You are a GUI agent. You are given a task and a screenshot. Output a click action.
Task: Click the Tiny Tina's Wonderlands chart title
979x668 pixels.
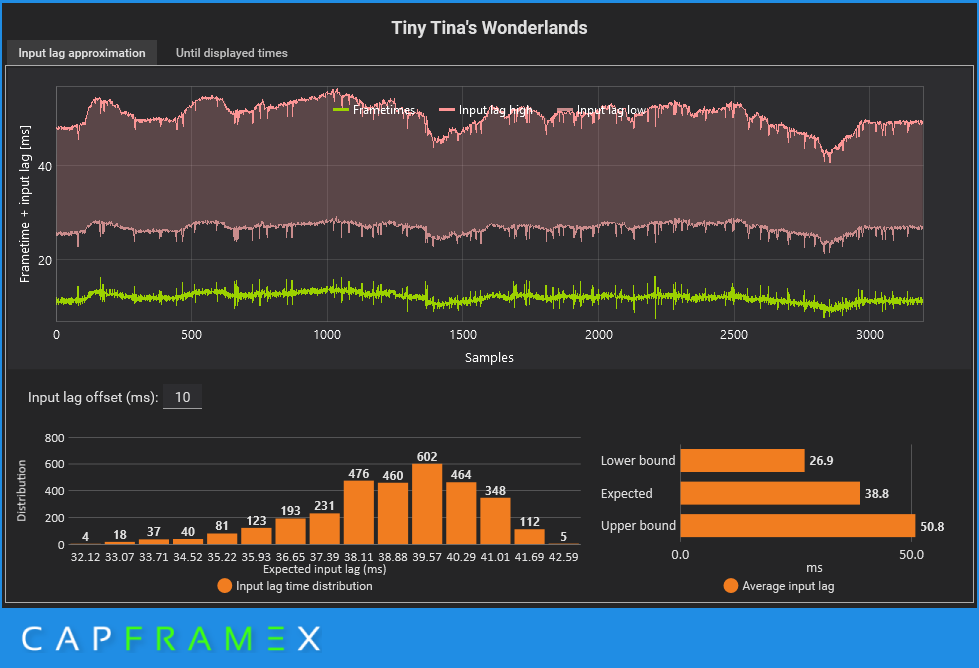point(490,27)
